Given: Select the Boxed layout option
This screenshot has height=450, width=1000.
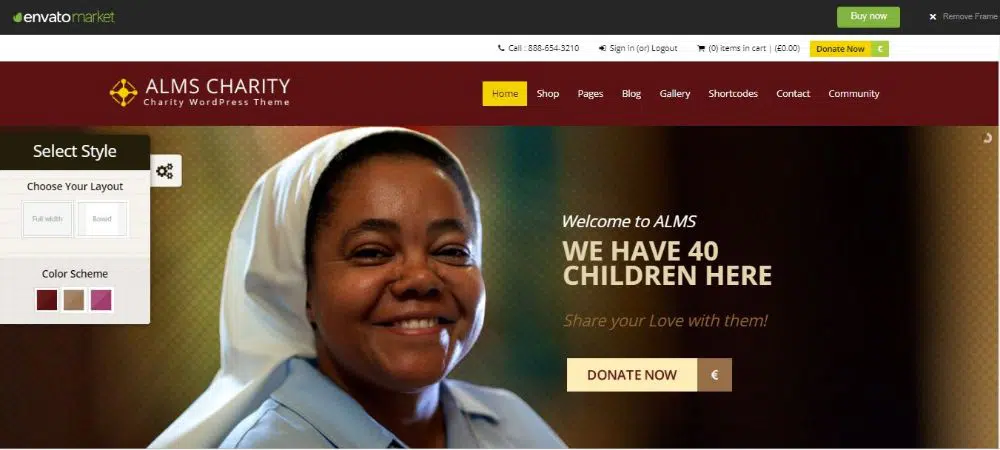Looking at the screenshot, I should [102, 219].
